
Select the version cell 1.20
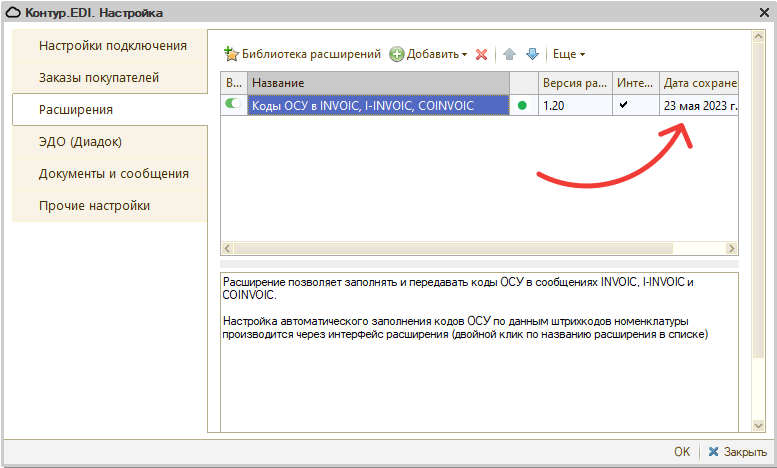[575, 106]
